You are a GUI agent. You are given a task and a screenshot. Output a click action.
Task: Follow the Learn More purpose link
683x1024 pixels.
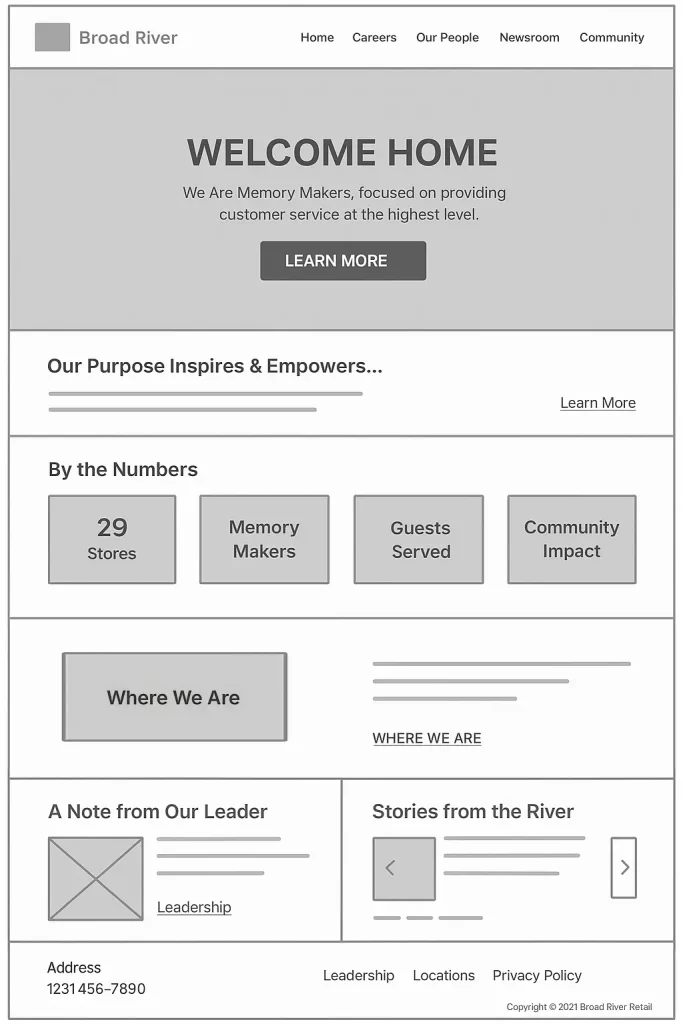point(597,403)
